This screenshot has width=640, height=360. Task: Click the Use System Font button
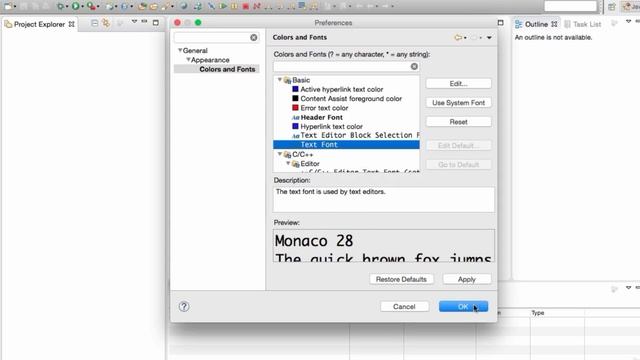458,102
